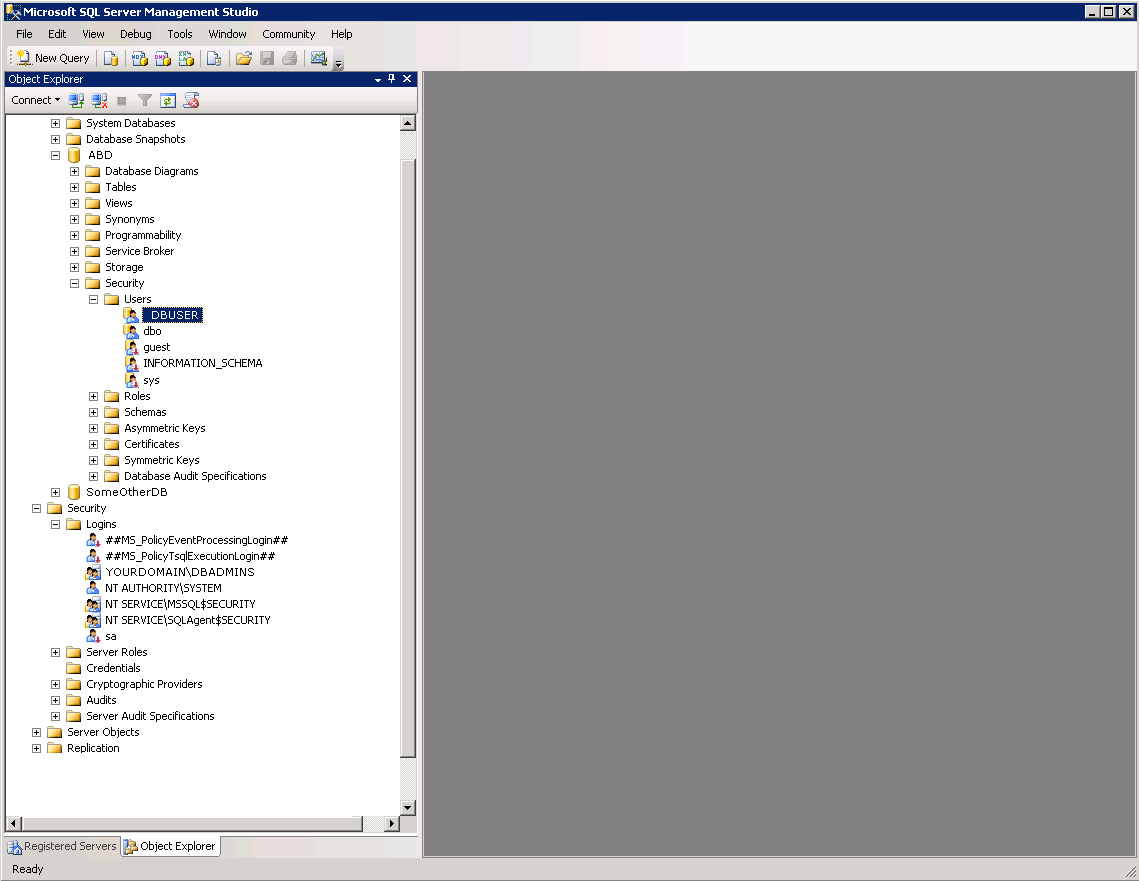Click the Analysis Services XMLA Query icon
The height and width of the screenshot is (881, 1139).
click(187, 58)
